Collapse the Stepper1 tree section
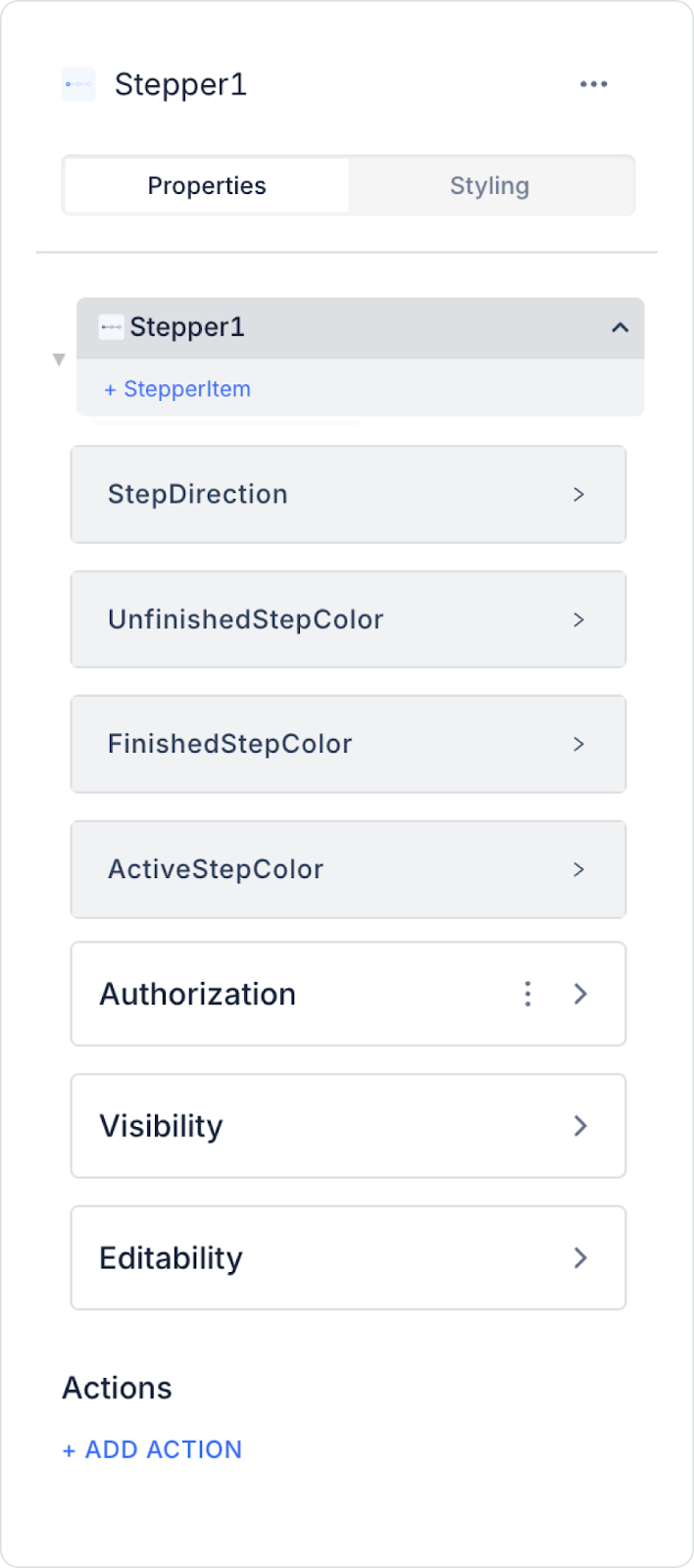Image resolution: width=694 pixels, height=1568 pixels. 620,327
